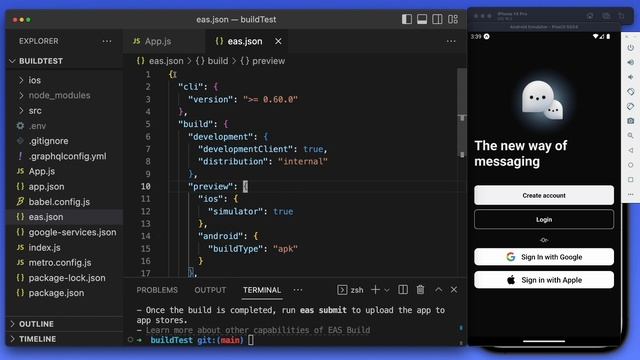Switch to OUTPUT panel tab

210,290
